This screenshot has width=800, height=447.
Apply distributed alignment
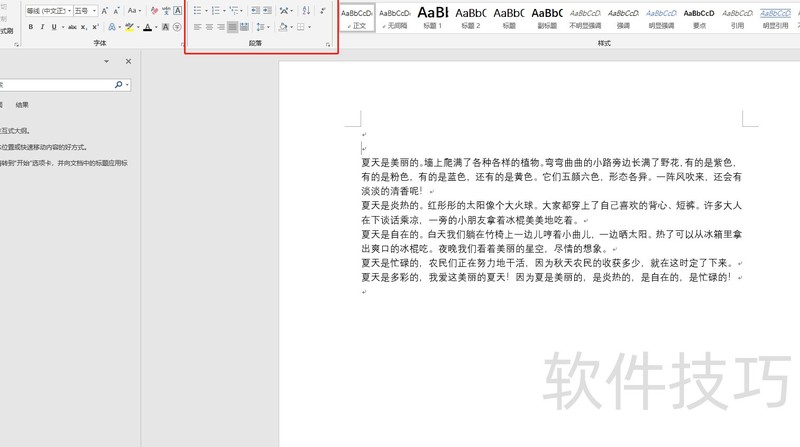[244, 27]
